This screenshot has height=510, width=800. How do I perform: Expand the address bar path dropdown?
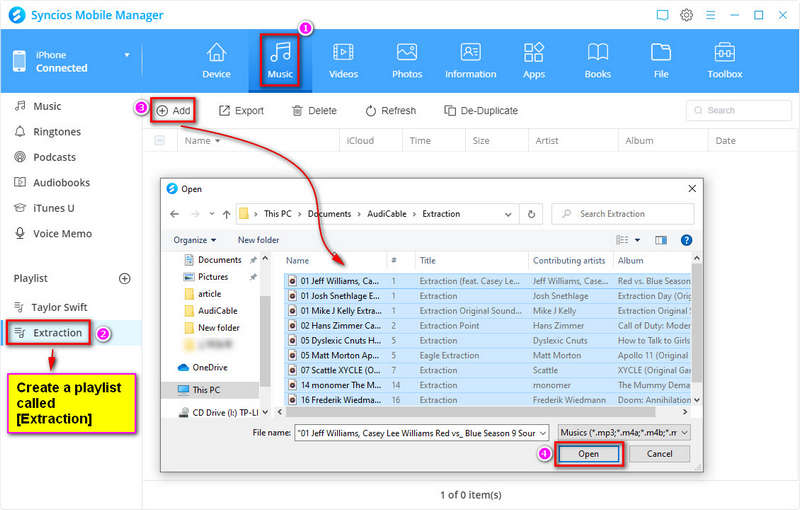pyautogui.click(x=508, y=214)
